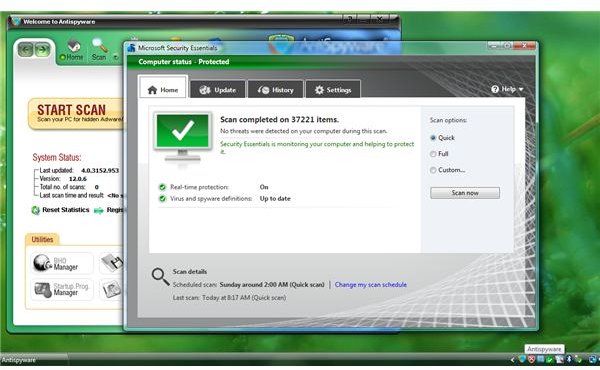
Task: Switch to the History tab
Action: [x=276, y=90]
